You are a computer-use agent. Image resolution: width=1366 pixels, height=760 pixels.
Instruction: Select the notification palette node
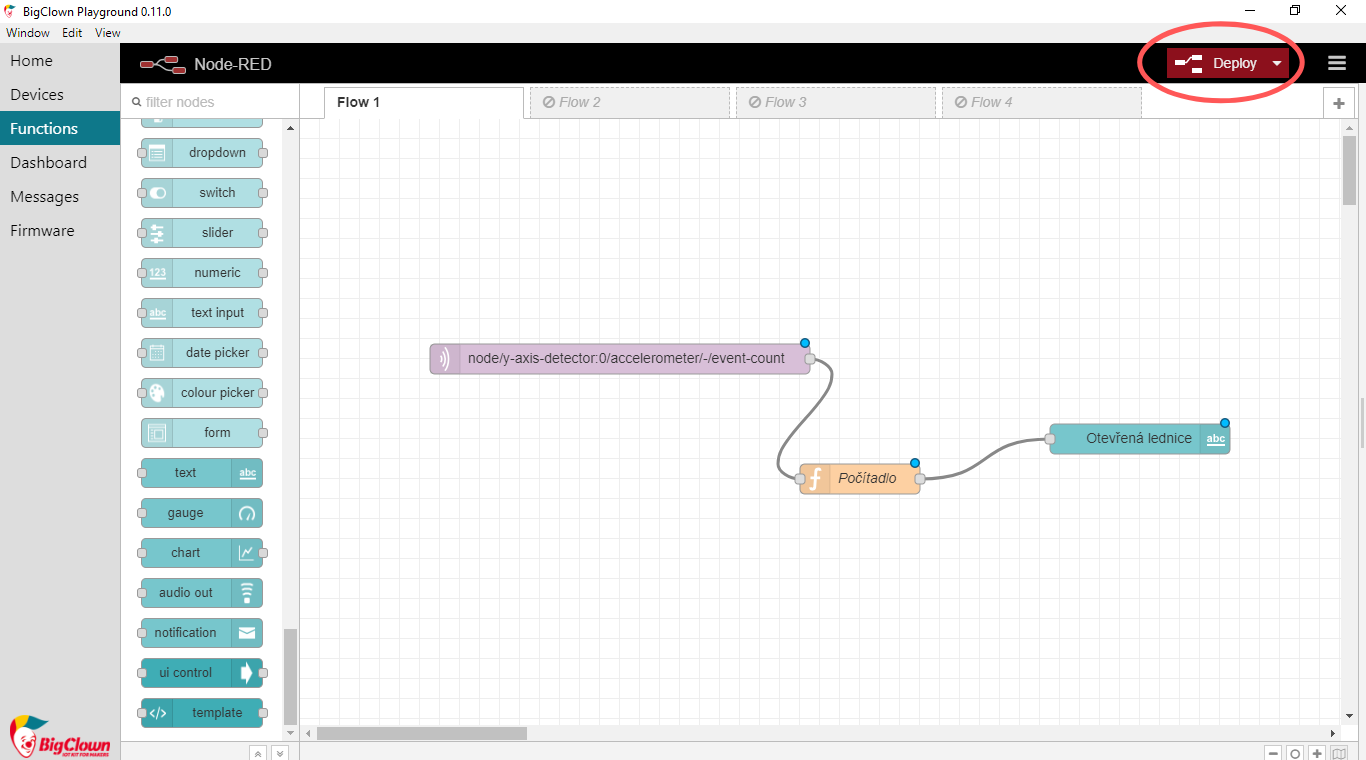click(x=202, y=633)
